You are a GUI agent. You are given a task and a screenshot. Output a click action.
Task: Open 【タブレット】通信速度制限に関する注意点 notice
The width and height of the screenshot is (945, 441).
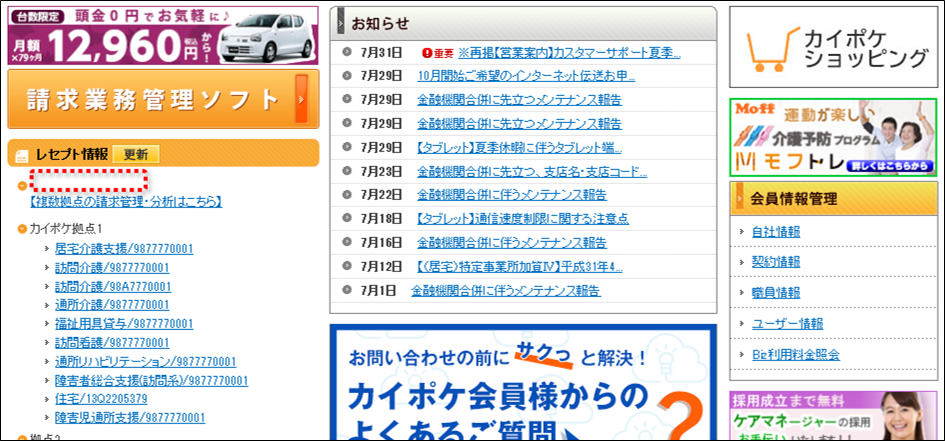pyautogui.click(x=523, y=219)
